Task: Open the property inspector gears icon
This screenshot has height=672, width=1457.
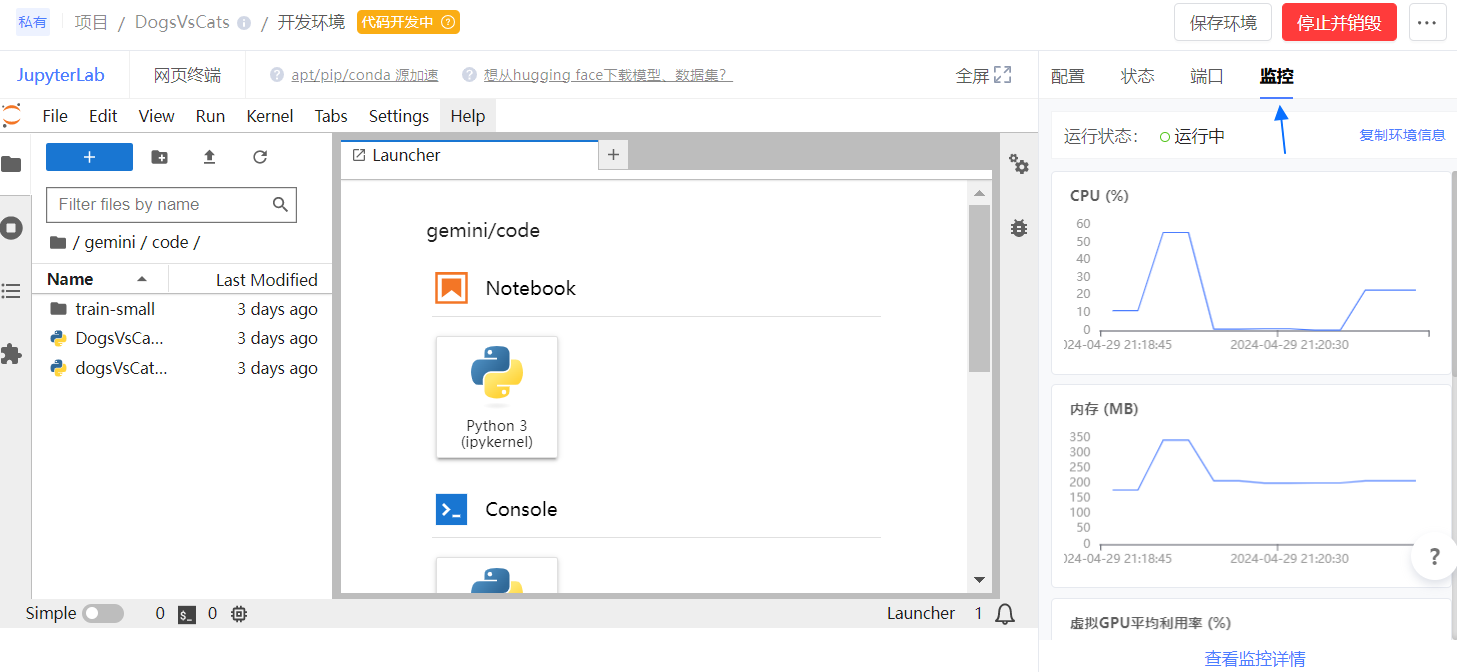Action: [x=1019, y=164]
